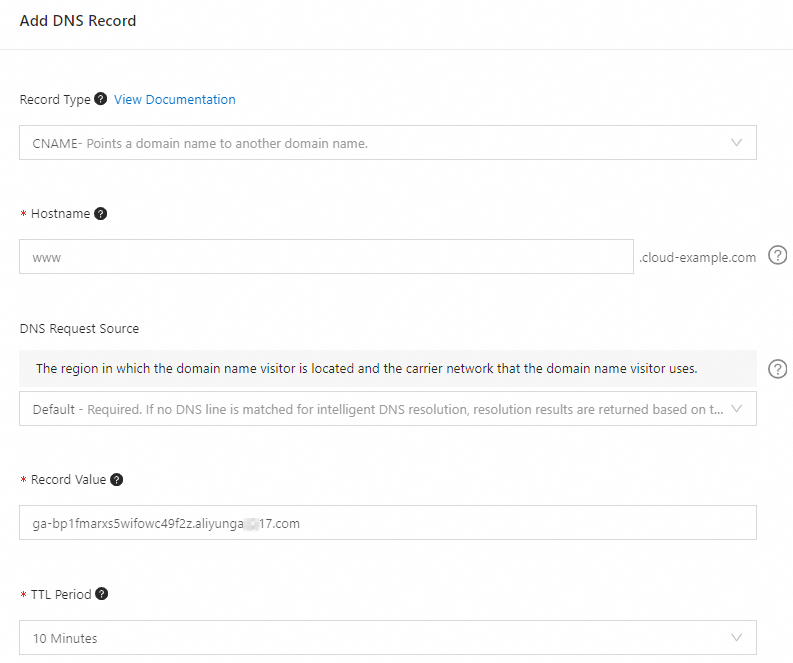
Task: Click the .cloud-example.com domain suffix text
Action: tap(698, 258)
